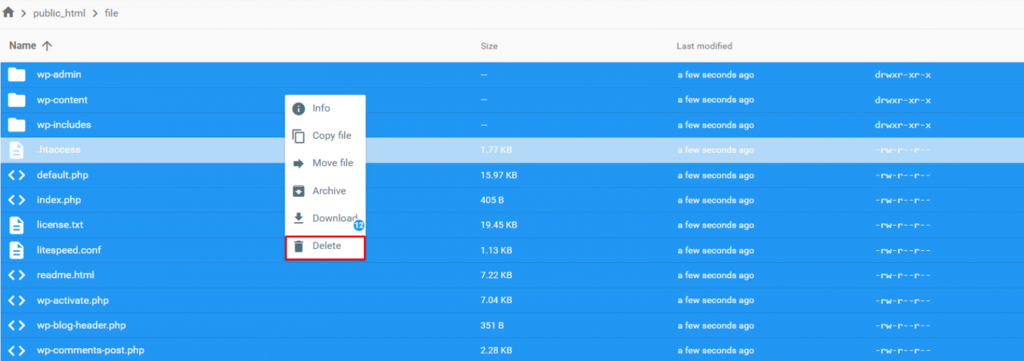Click the trash icon next to Delete
Viewport: 1024px width, 361px height.
[x=298, y=246]
